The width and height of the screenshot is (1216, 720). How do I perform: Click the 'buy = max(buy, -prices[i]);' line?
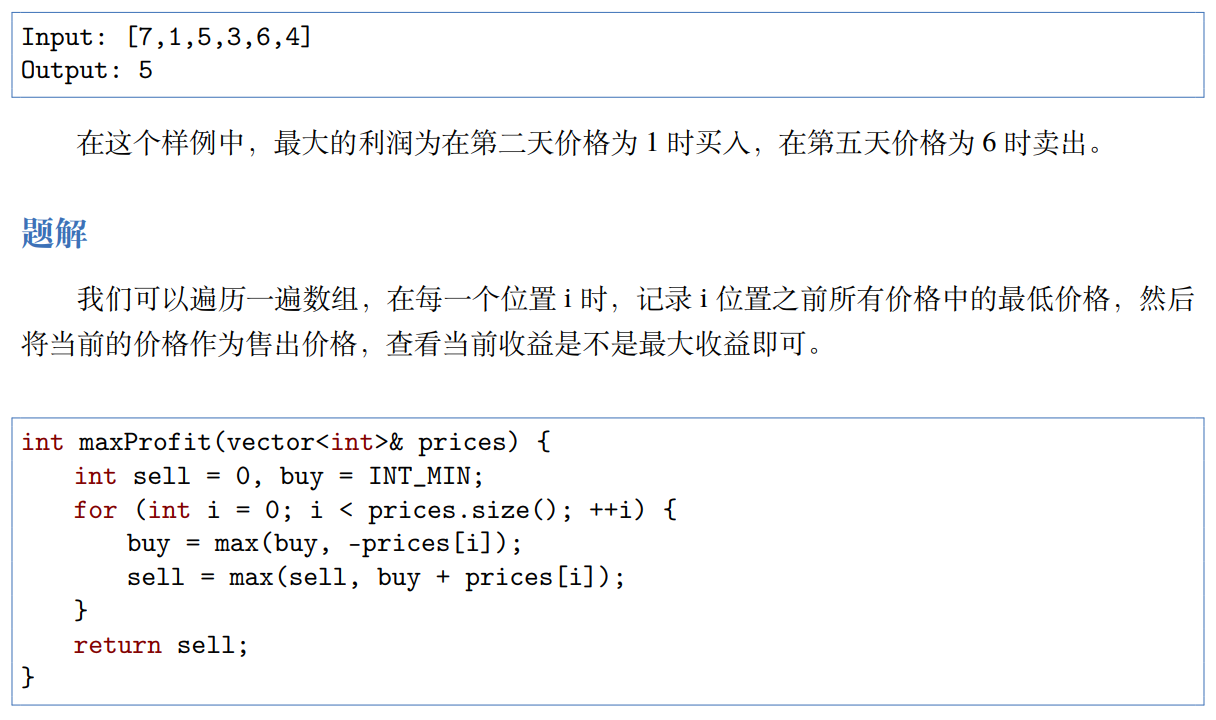coord(325,544)
